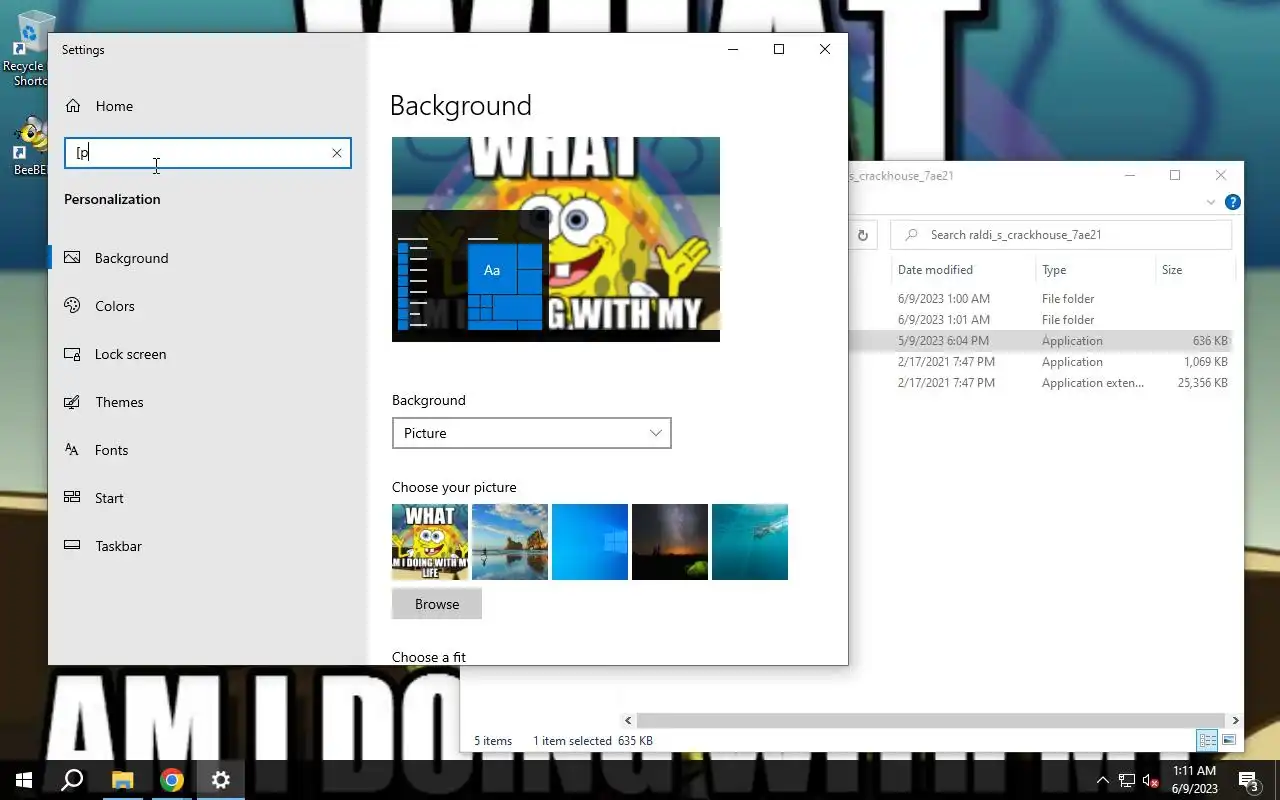Click the Lock screen monitor icon
1280x800 pixels.
[x=72, y=353]
